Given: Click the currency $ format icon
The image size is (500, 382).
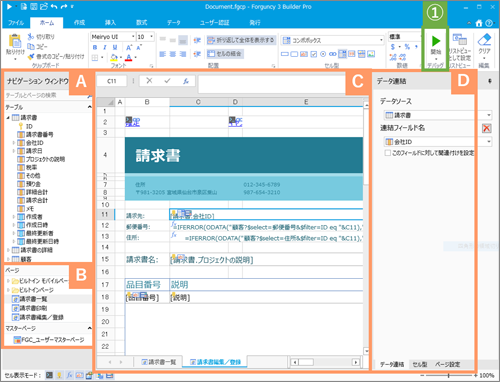Looking at the screenshot, I should [393, 47].
